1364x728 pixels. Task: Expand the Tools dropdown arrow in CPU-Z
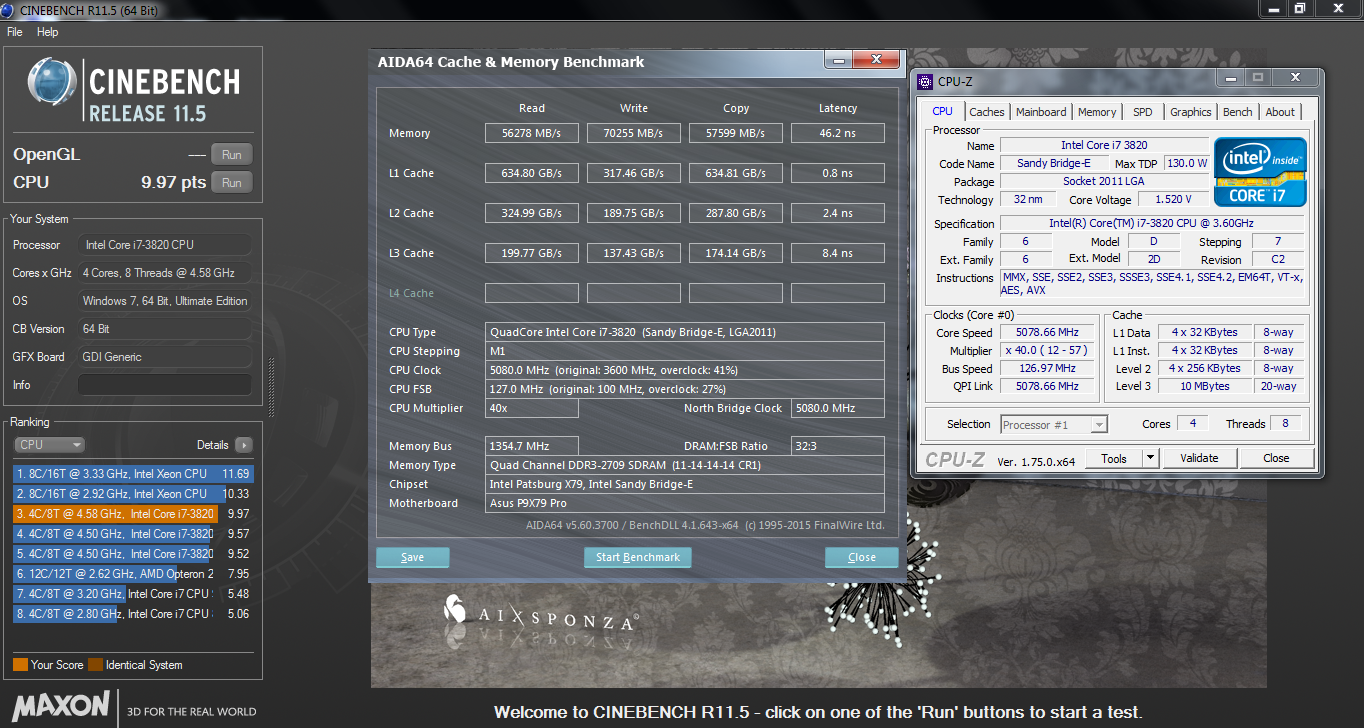point(1150,458)
